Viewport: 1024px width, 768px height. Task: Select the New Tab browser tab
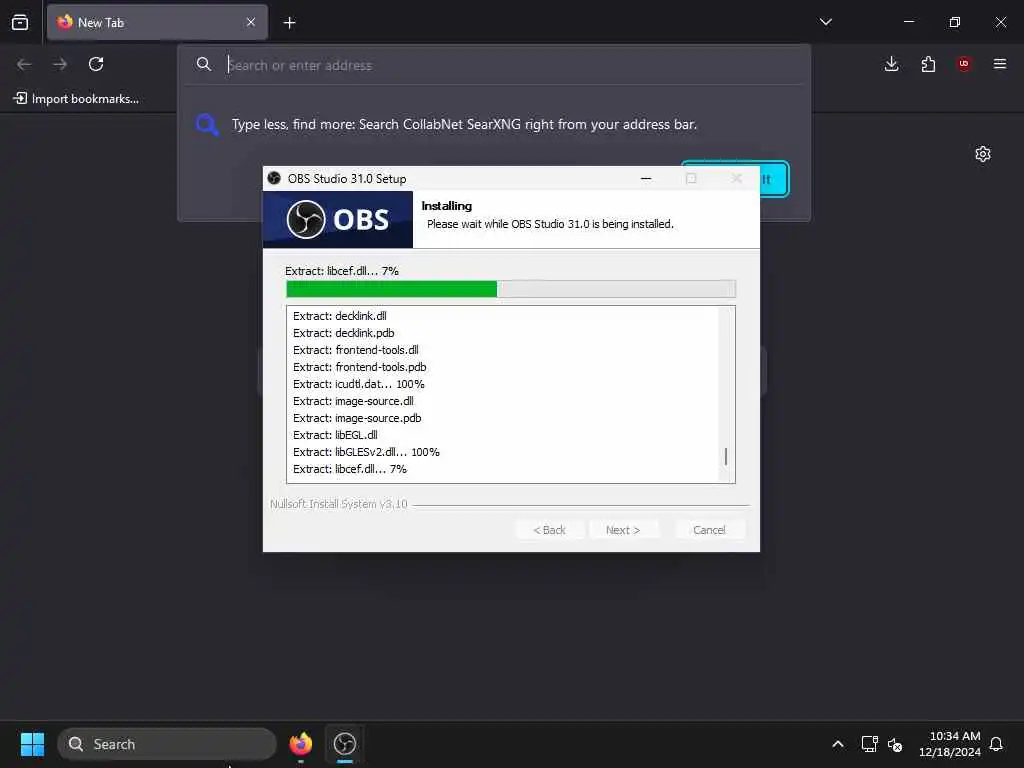[x=157, y=22]
